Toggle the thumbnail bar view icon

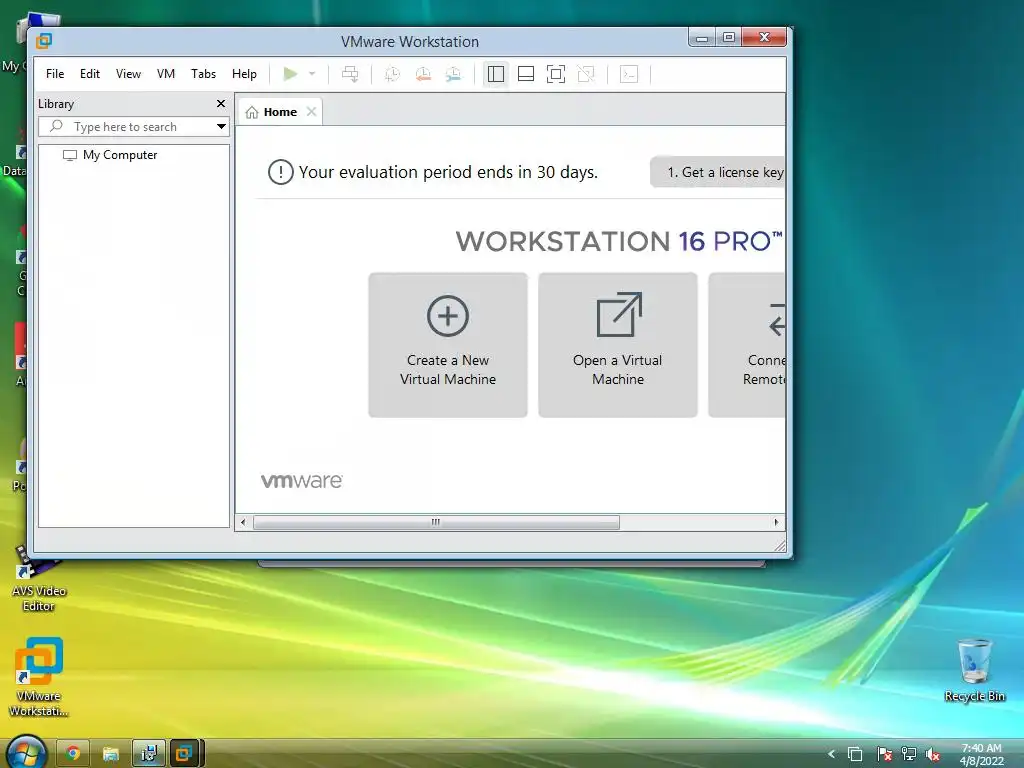click(x=526, y=74)
